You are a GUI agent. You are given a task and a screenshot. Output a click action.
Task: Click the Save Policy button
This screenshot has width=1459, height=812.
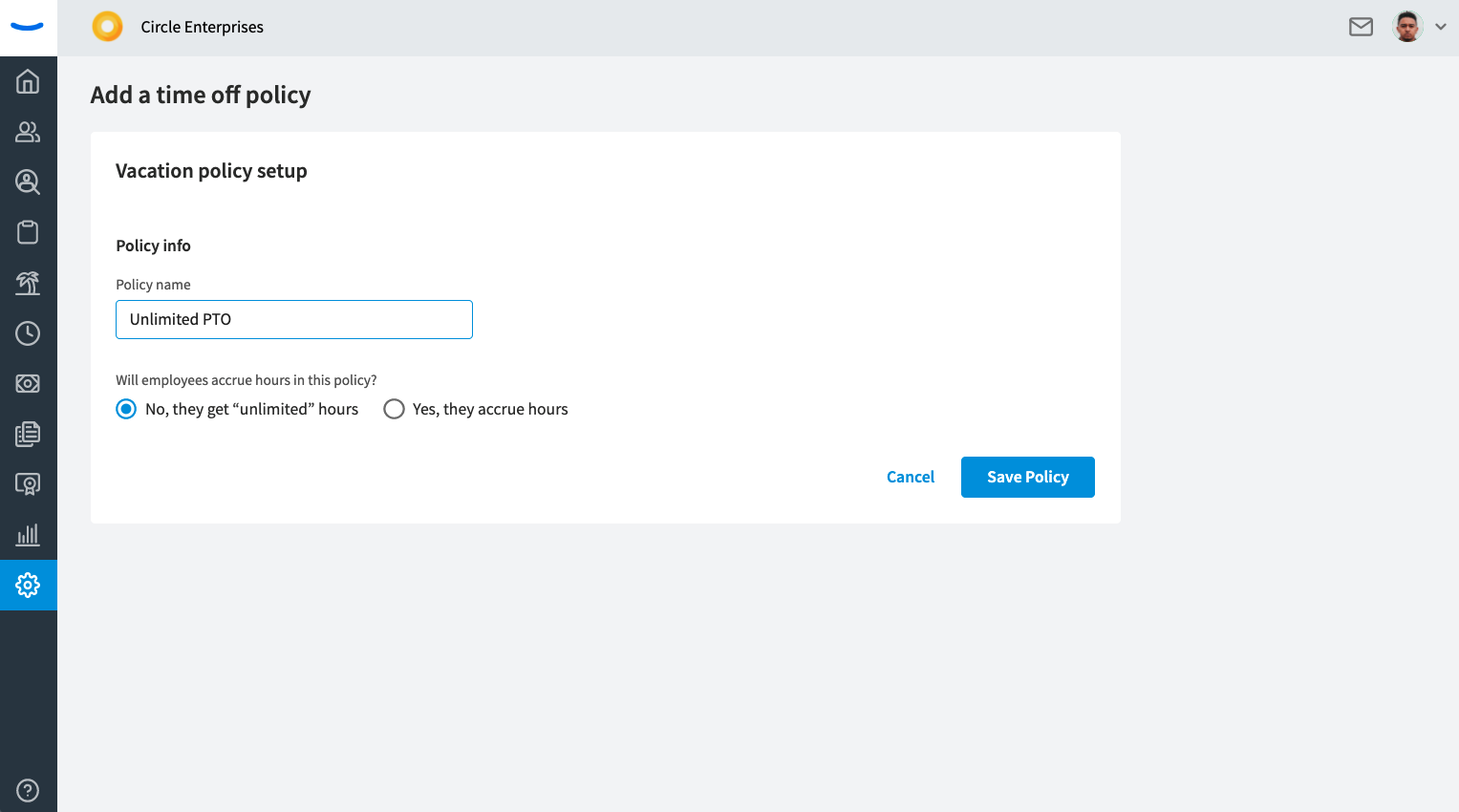point(1028,477)
